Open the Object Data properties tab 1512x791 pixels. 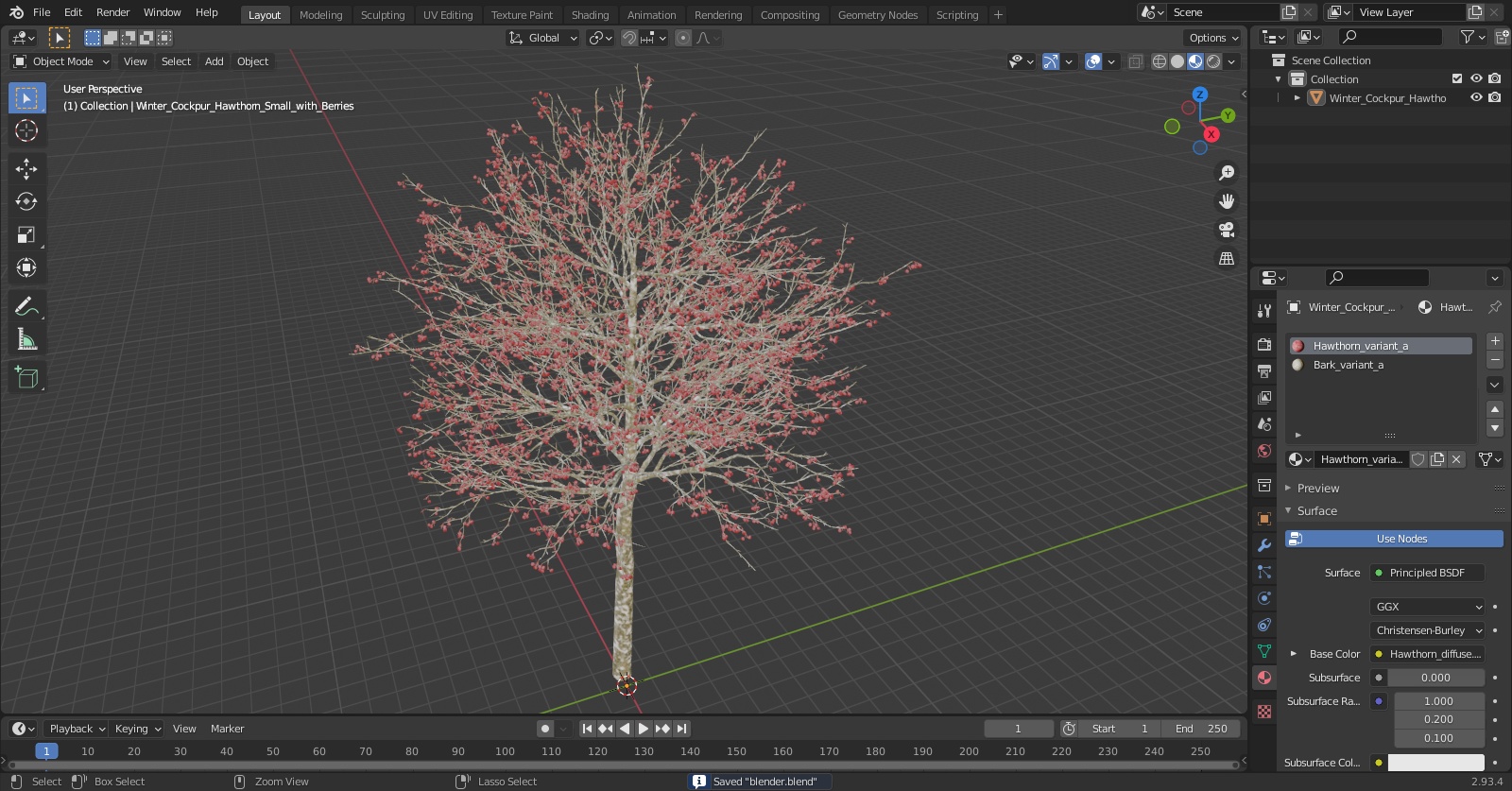pyautogui.click(x=1264, y=651)
